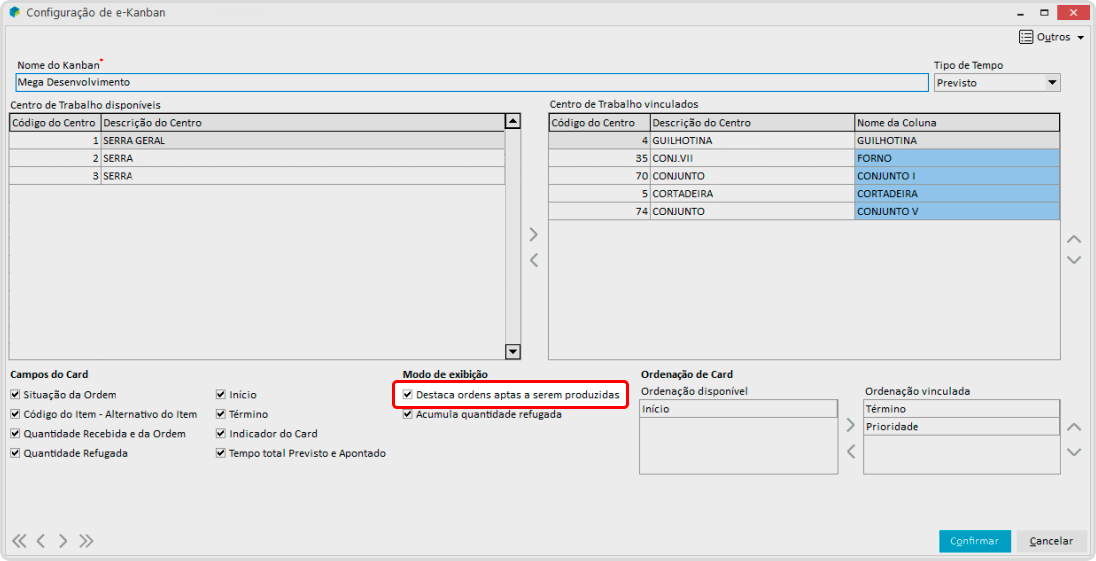
Task: Edit GUILHOTINA Nome da Coluna cell
Action: point(957,140)
